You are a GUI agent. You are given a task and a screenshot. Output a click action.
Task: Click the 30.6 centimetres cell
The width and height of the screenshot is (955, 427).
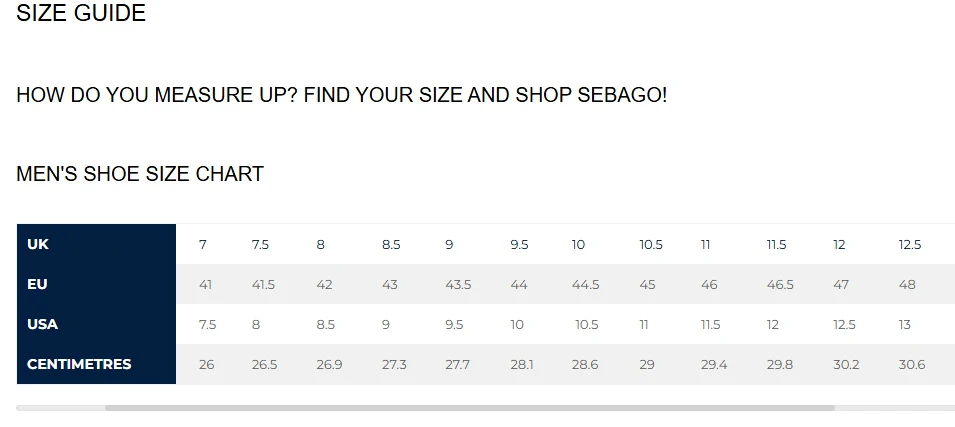[x=912, y=365]
